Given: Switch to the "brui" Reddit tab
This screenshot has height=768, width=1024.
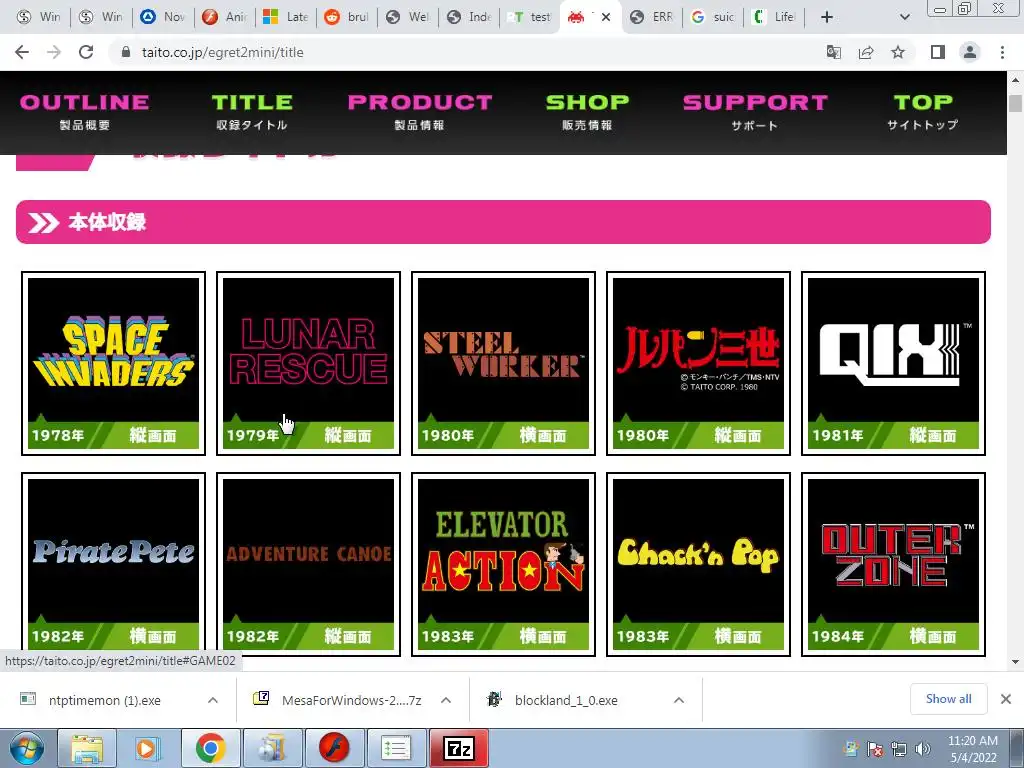Looking at the screenshot, I should point(347,17).
